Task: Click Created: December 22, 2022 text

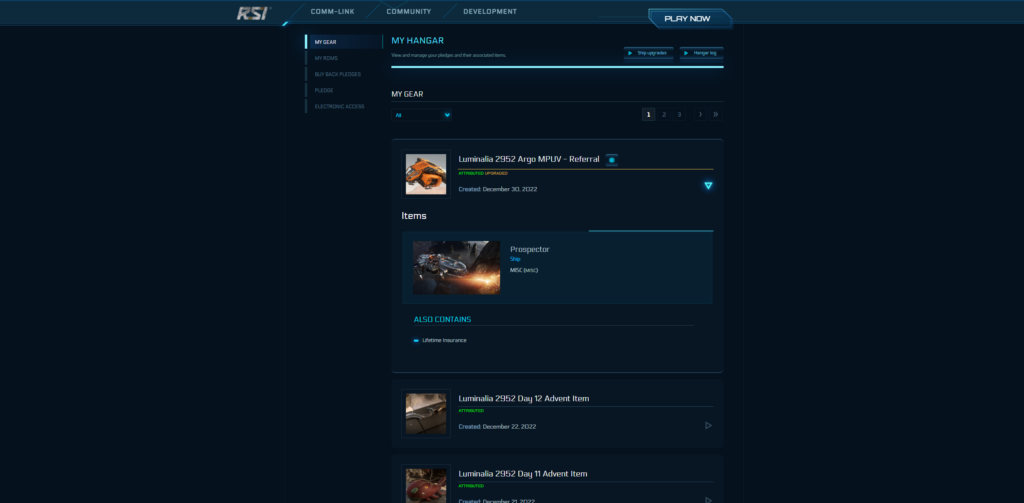Action: 497,427
